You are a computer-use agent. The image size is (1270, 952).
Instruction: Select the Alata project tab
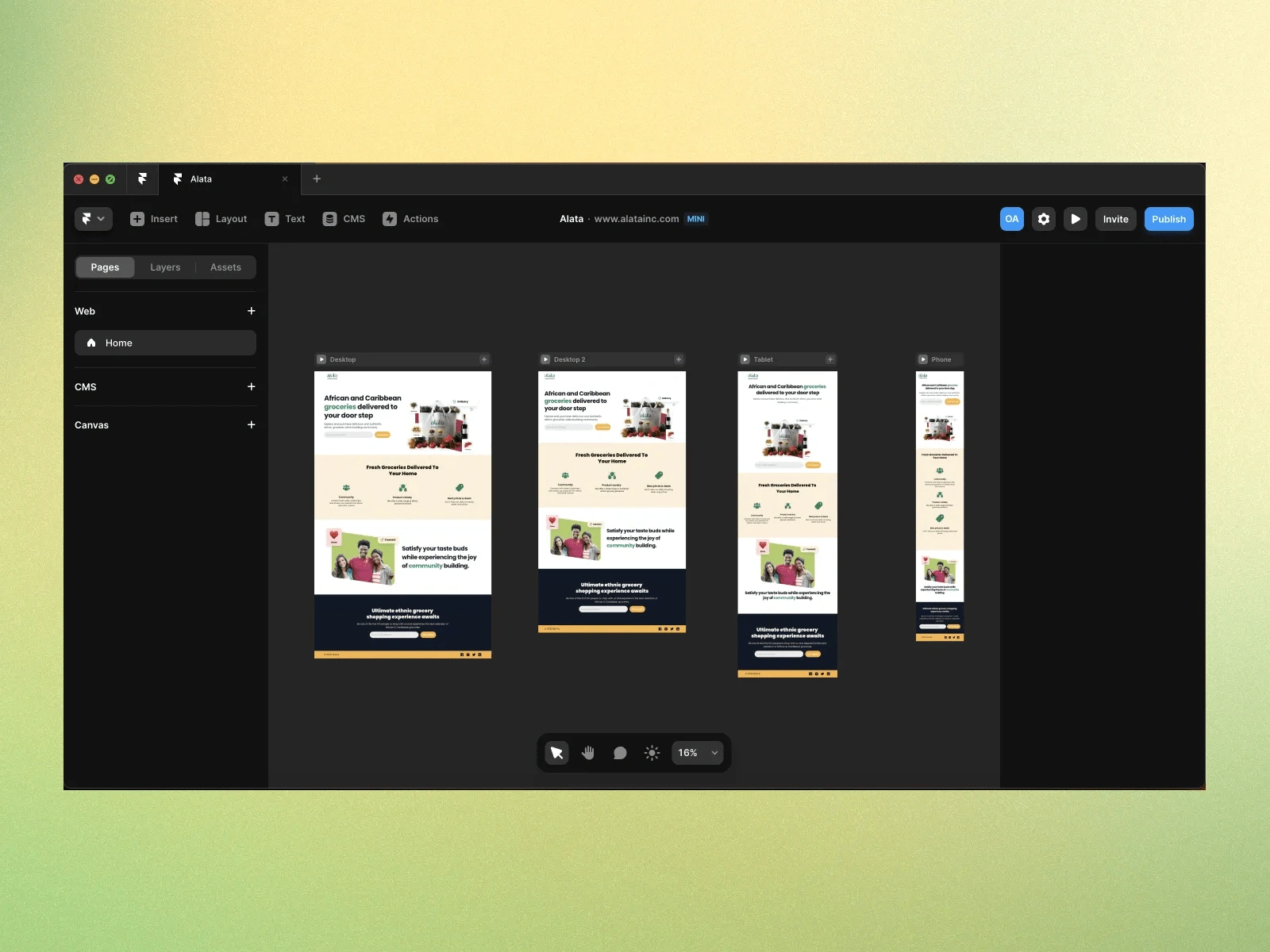pos(229,179)
